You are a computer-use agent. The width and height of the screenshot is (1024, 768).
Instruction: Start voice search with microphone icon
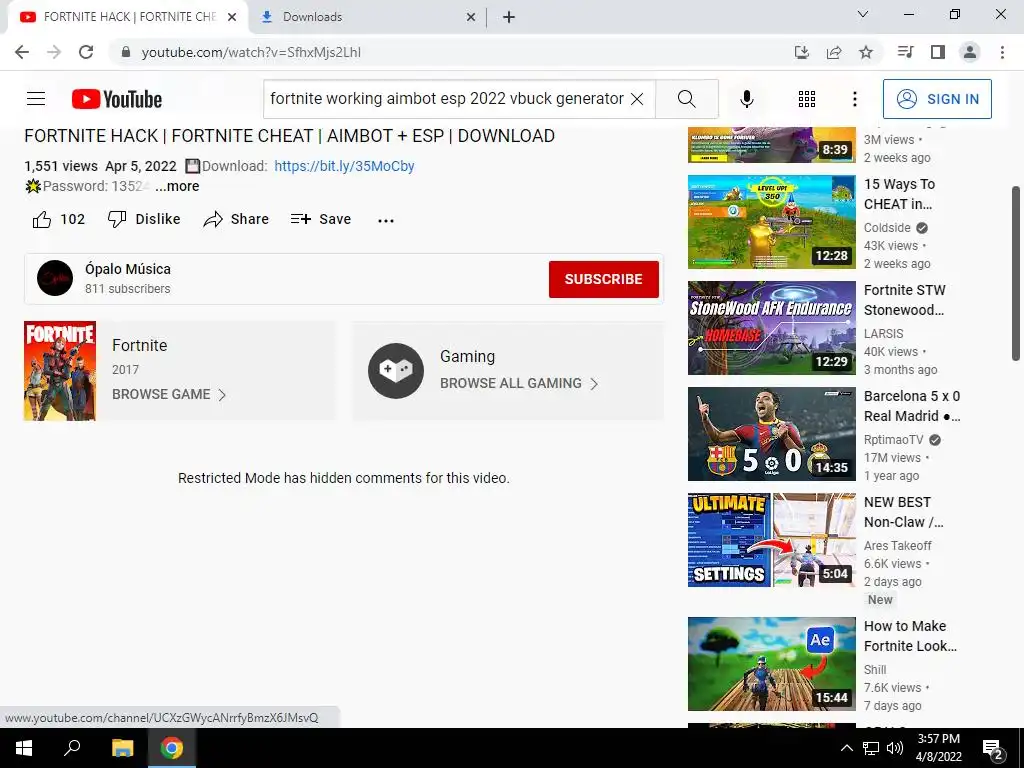coord(746,99)
